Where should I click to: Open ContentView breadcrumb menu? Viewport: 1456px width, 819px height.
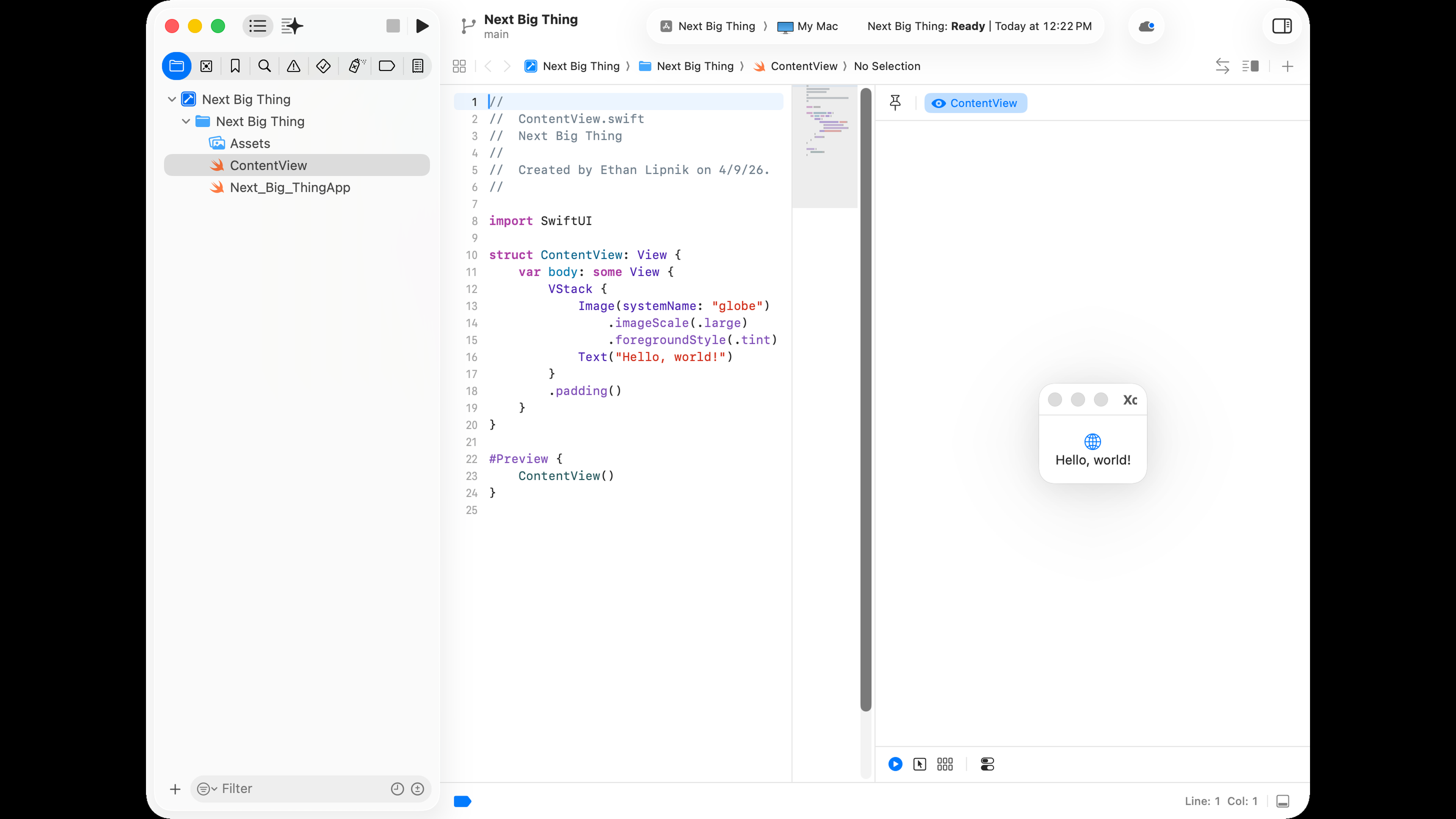pos(795,66)
